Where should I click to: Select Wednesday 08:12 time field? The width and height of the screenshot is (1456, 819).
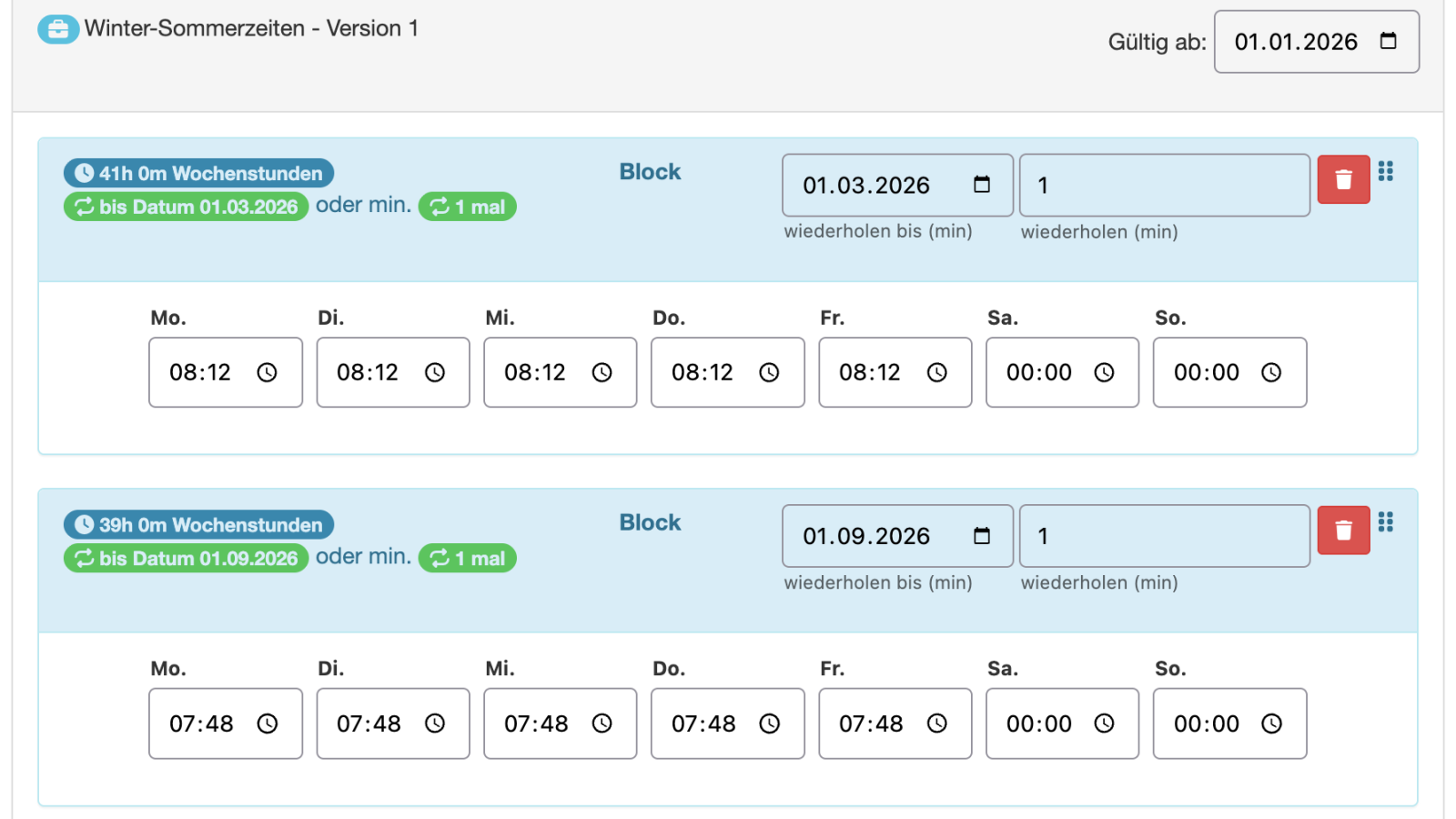(x=561, y=372)
